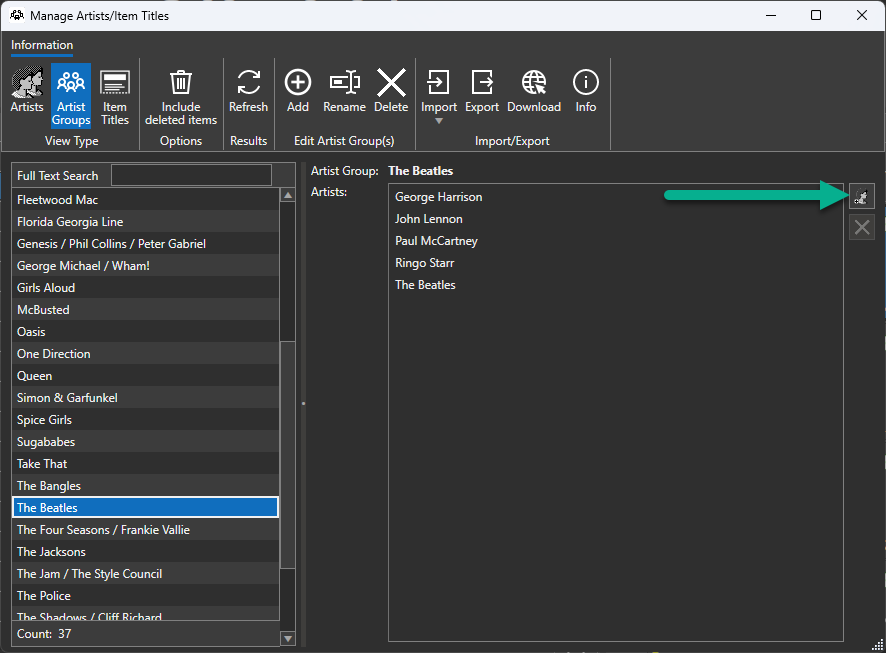
Task: Toggle Include deleted items option
Action: pos(181,96)
